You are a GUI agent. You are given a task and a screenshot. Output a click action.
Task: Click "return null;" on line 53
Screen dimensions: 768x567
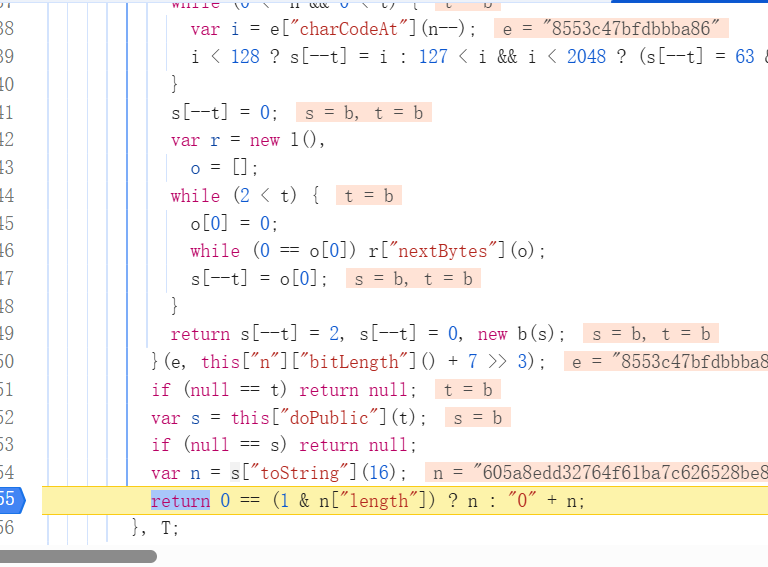pyautogui.click(x=358, y=445)
